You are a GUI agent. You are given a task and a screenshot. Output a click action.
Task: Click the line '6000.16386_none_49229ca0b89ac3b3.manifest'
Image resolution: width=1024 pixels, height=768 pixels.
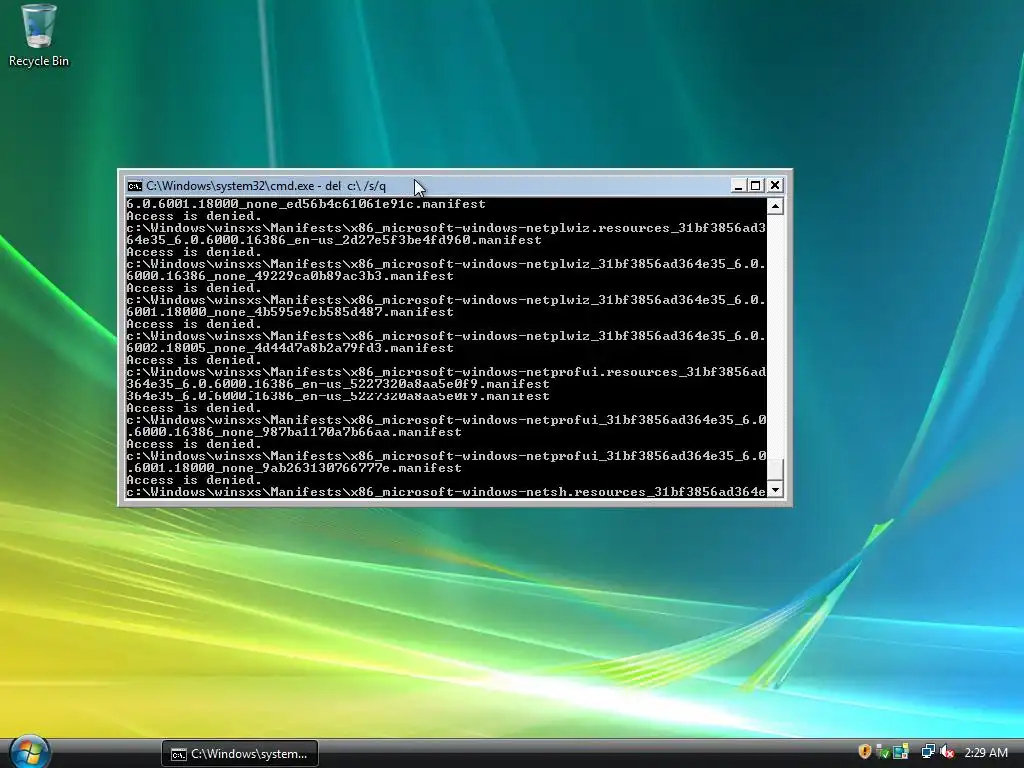[x=290, y=276]
